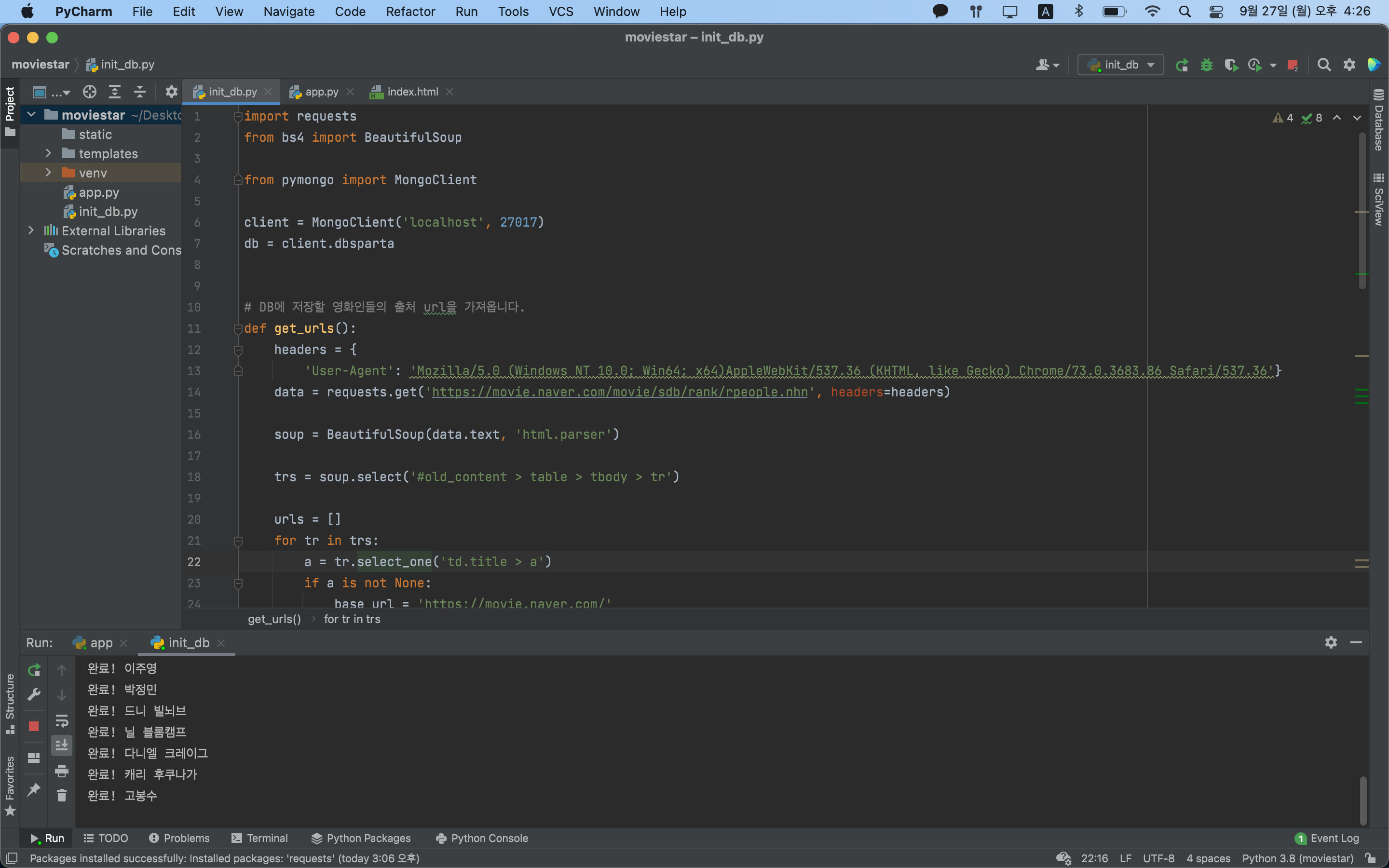Click the print icon in Run panel
This screenshot has width=1389, height=868.
point(61,771)
